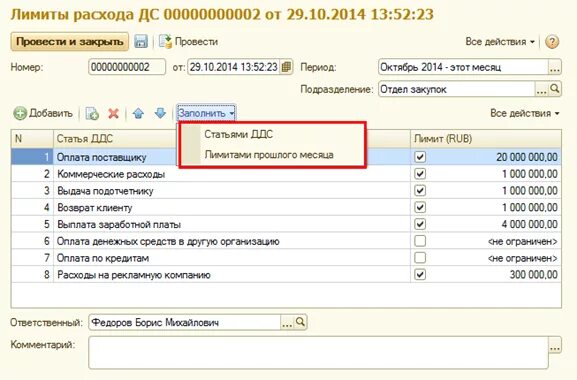Screen dimensions: 577x380
Task: Open the top Все действия dropdown
Action: (500, 42)
